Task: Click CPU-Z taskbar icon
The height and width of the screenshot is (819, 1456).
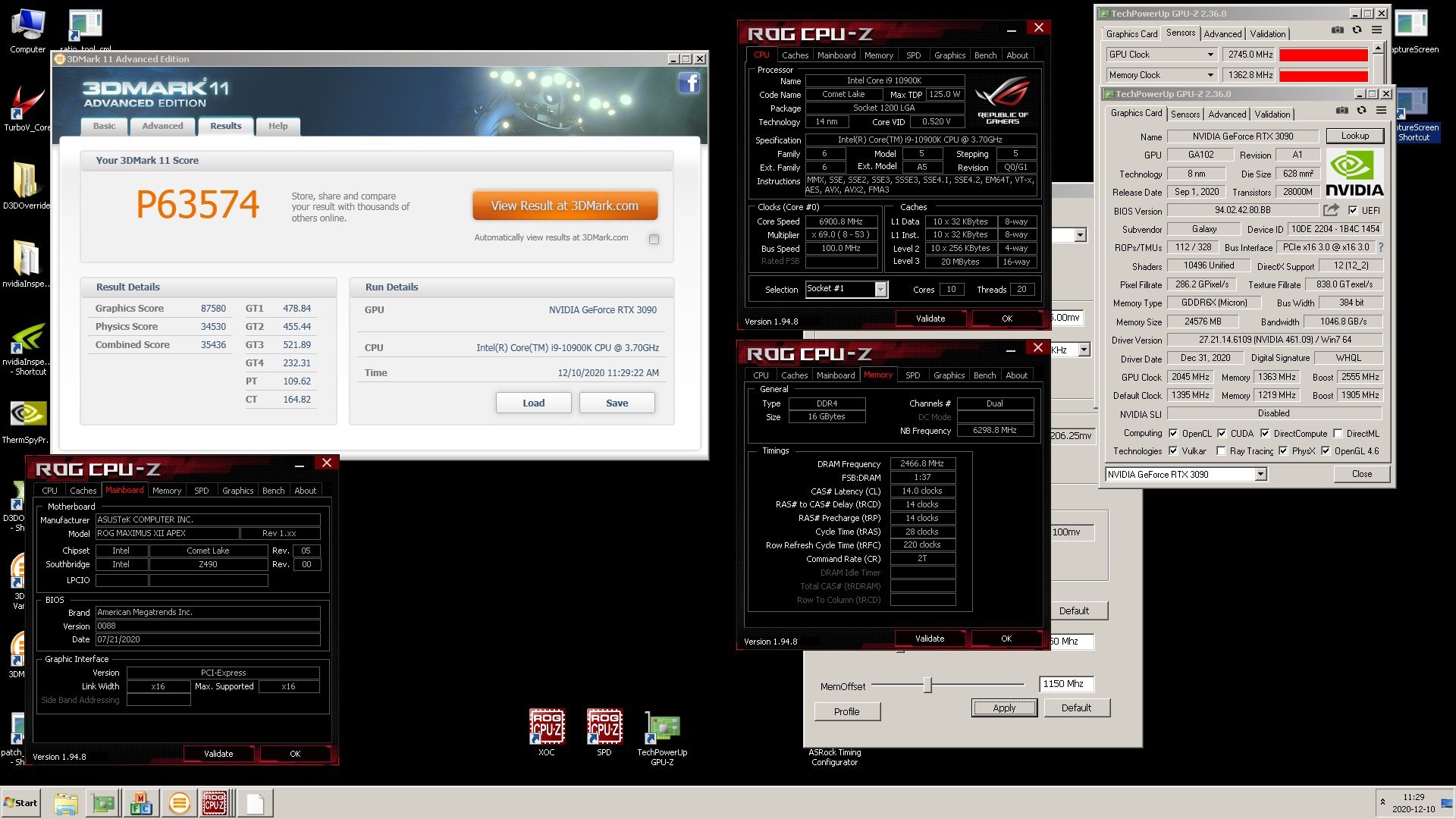Action: [215, 802]
